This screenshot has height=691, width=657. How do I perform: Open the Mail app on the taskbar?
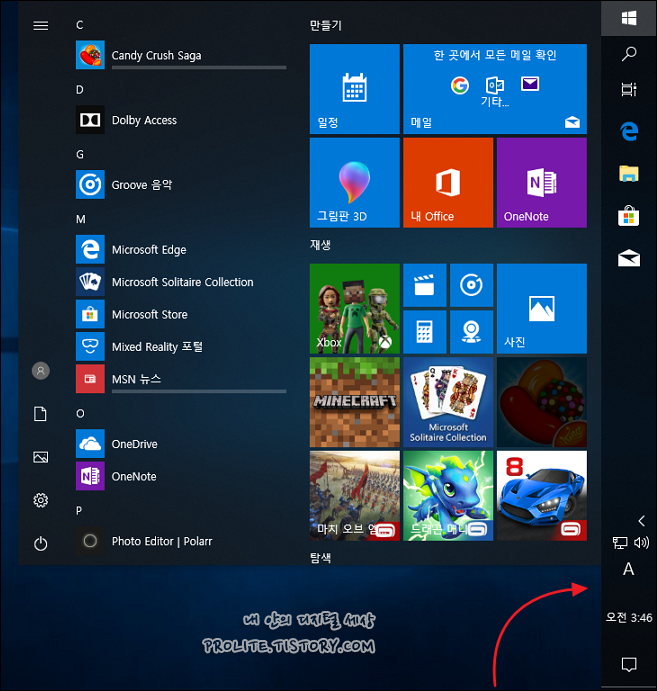[629, 258]
